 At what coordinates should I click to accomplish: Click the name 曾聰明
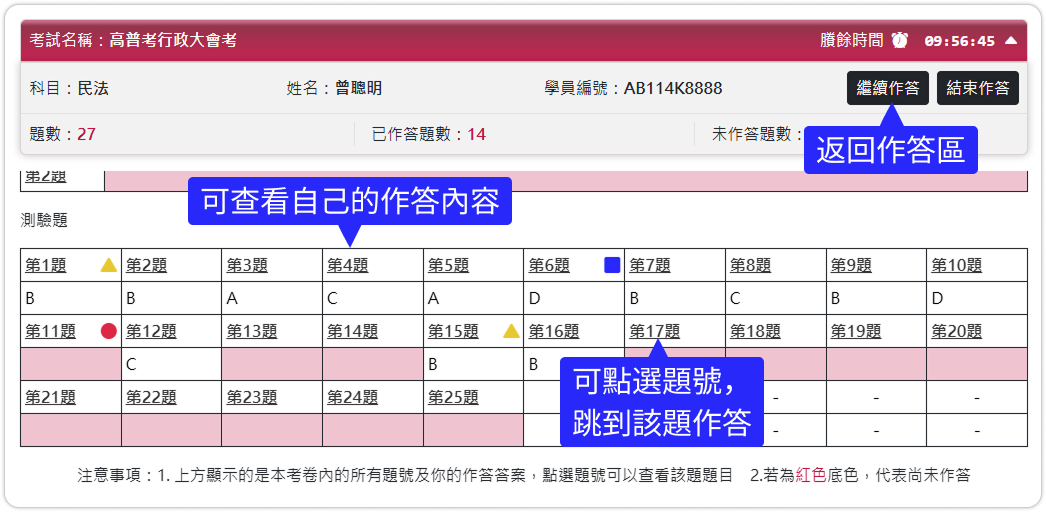359,88
